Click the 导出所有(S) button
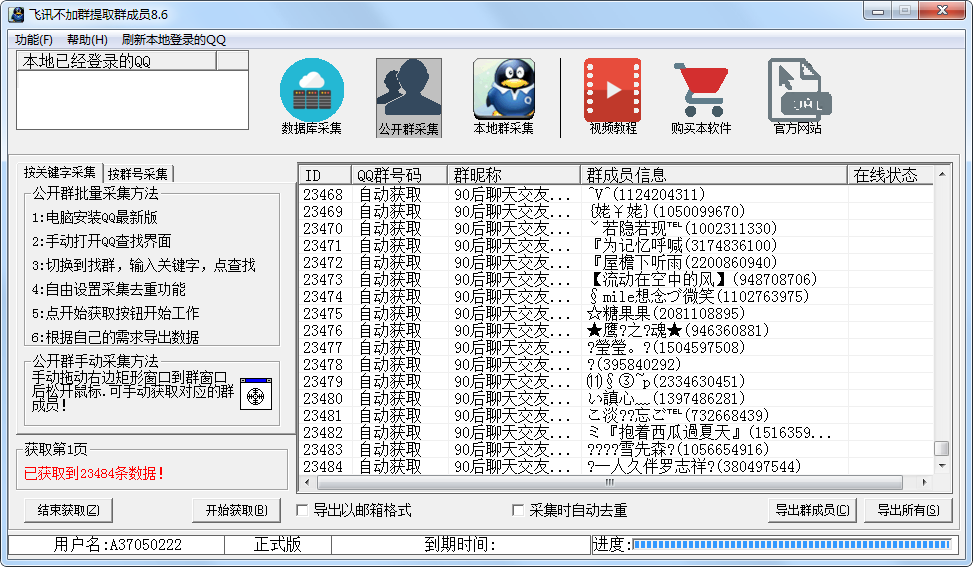 (x=908, y=510)
